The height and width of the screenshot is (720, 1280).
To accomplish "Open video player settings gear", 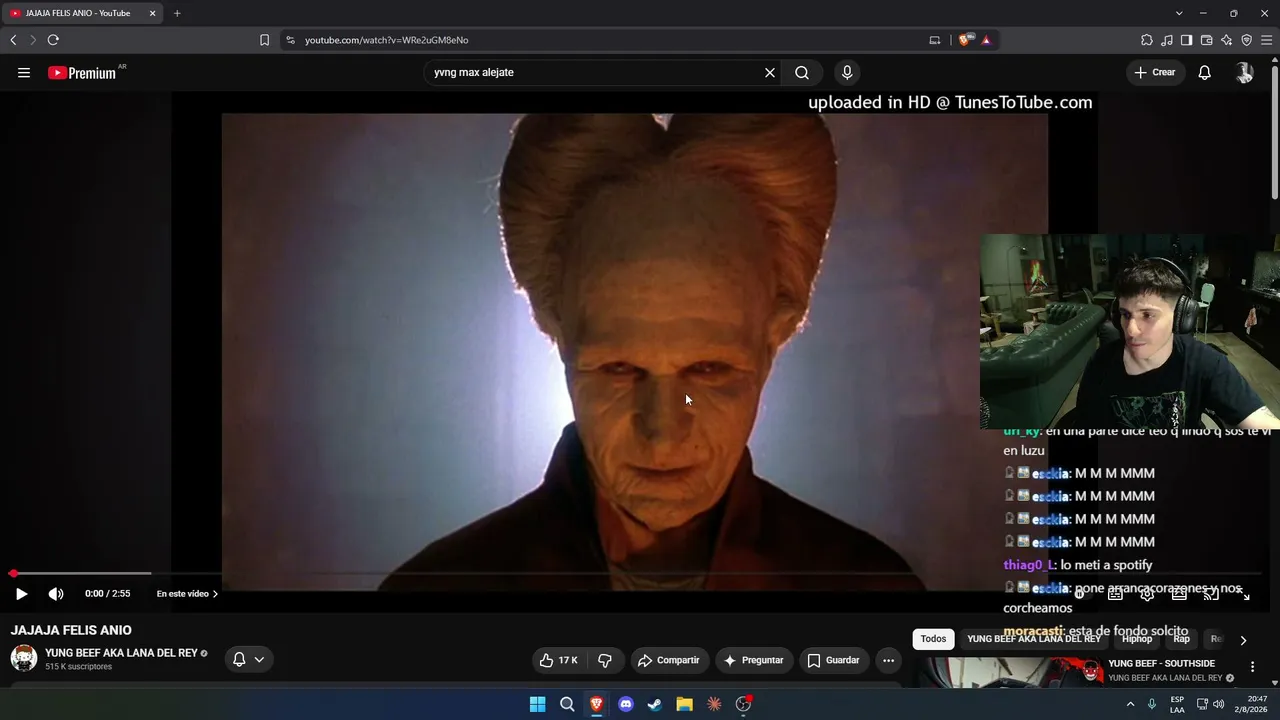I will click(1147, 594).
